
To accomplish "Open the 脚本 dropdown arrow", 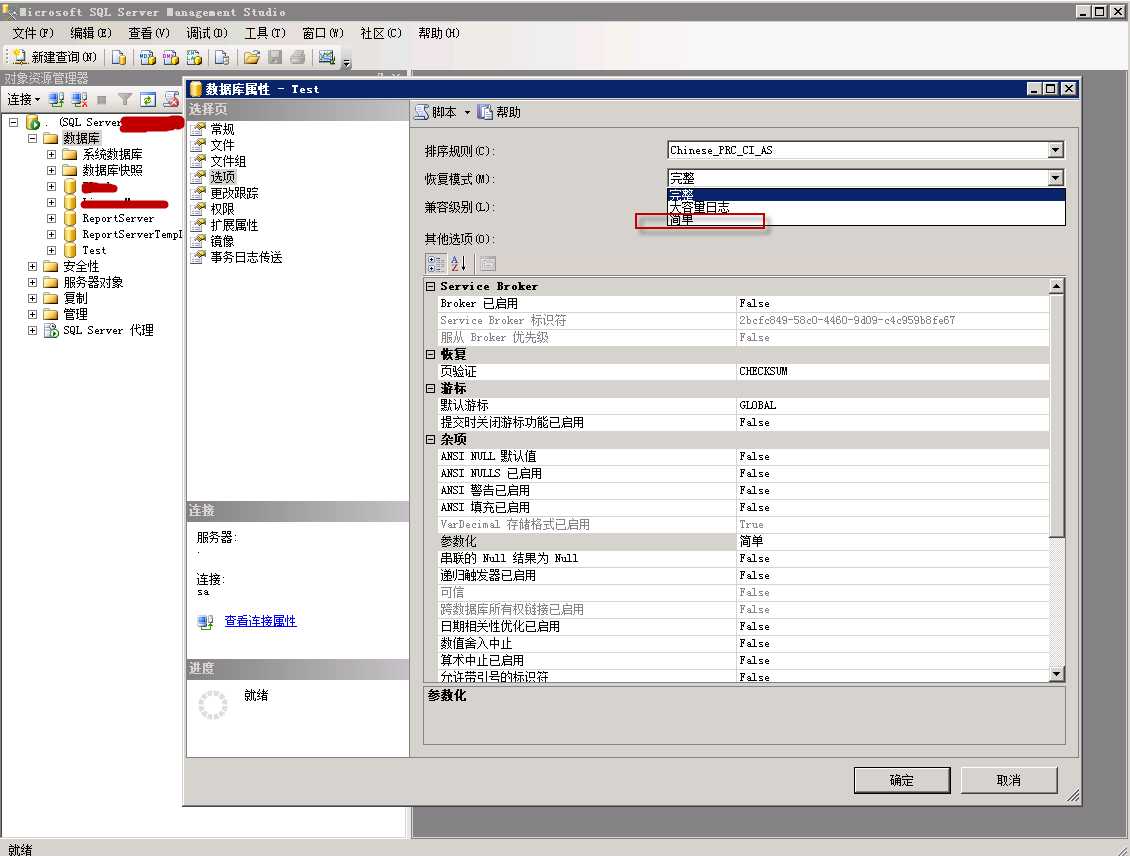I will point(467,112).
